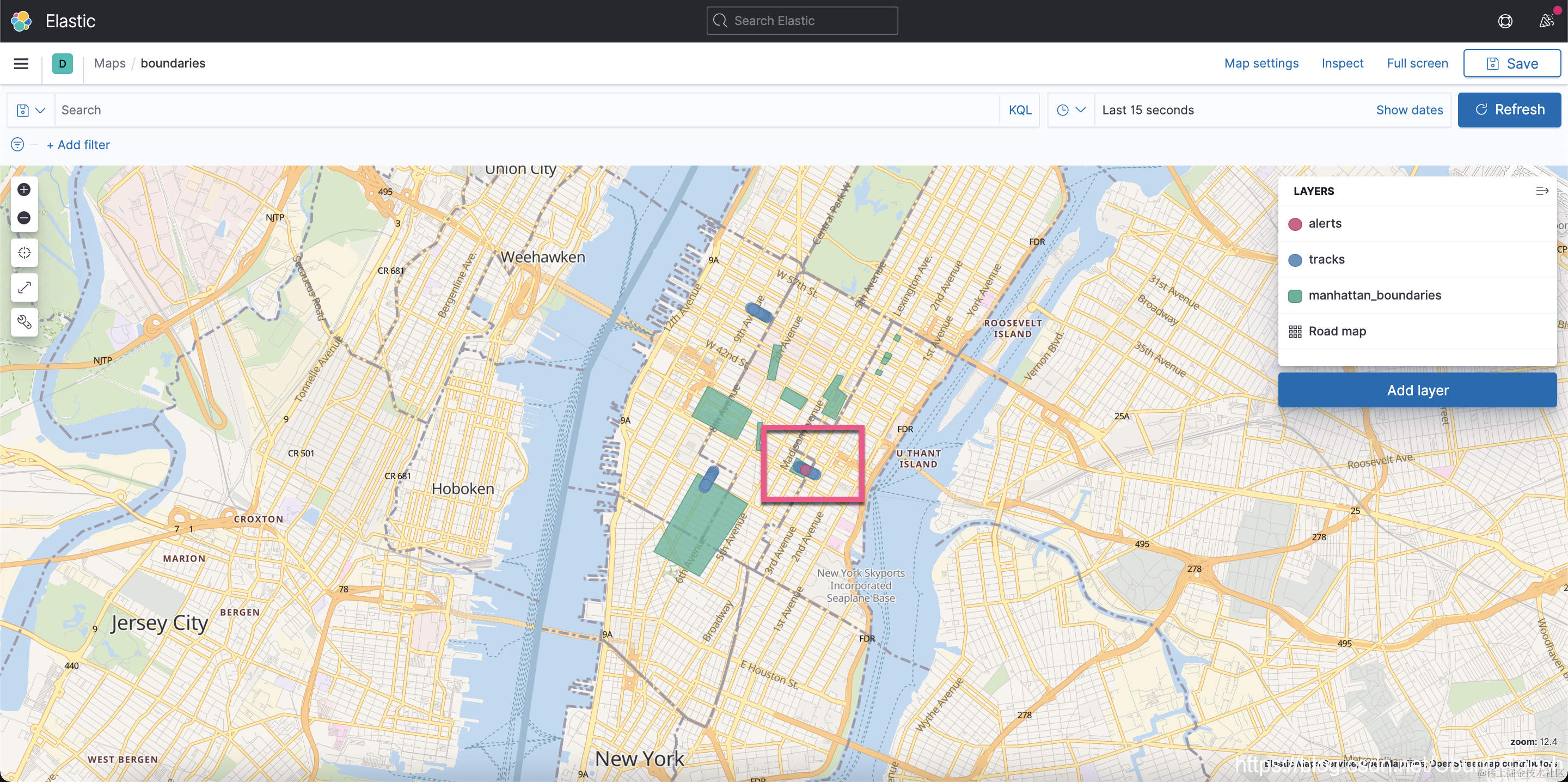Click the tracks layer in the list

tap(1326, 259)
